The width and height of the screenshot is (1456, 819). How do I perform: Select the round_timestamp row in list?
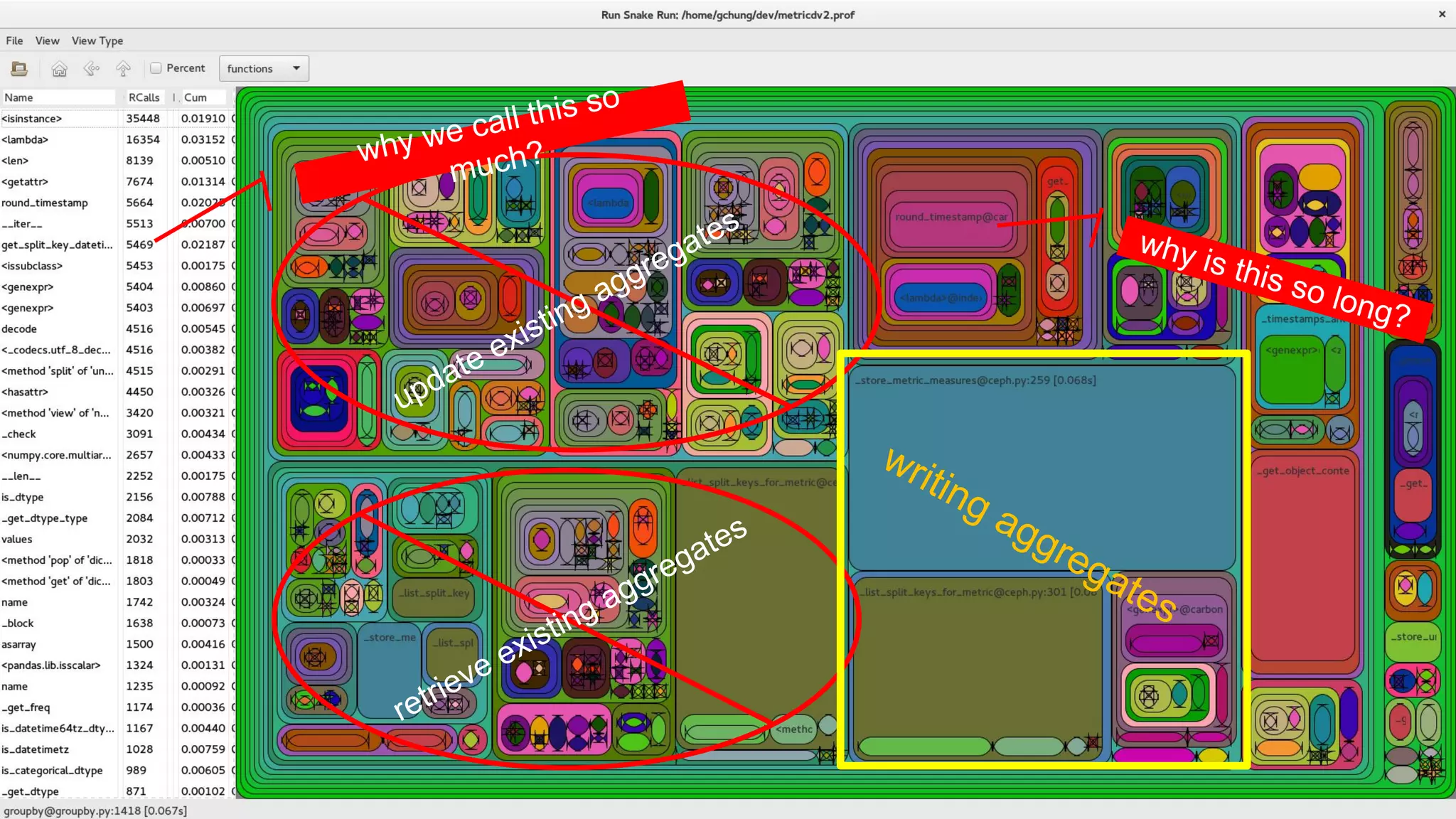(45, 203)
